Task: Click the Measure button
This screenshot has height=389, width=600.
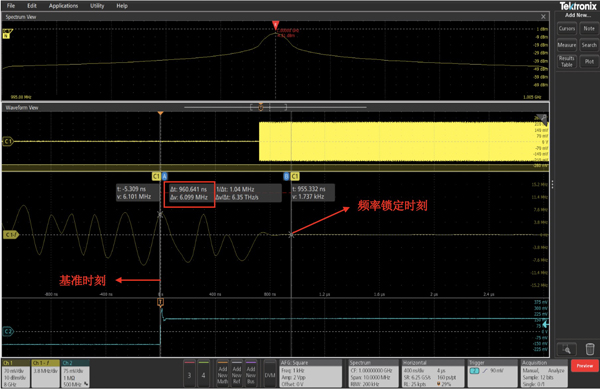Action: pos(567,45)
